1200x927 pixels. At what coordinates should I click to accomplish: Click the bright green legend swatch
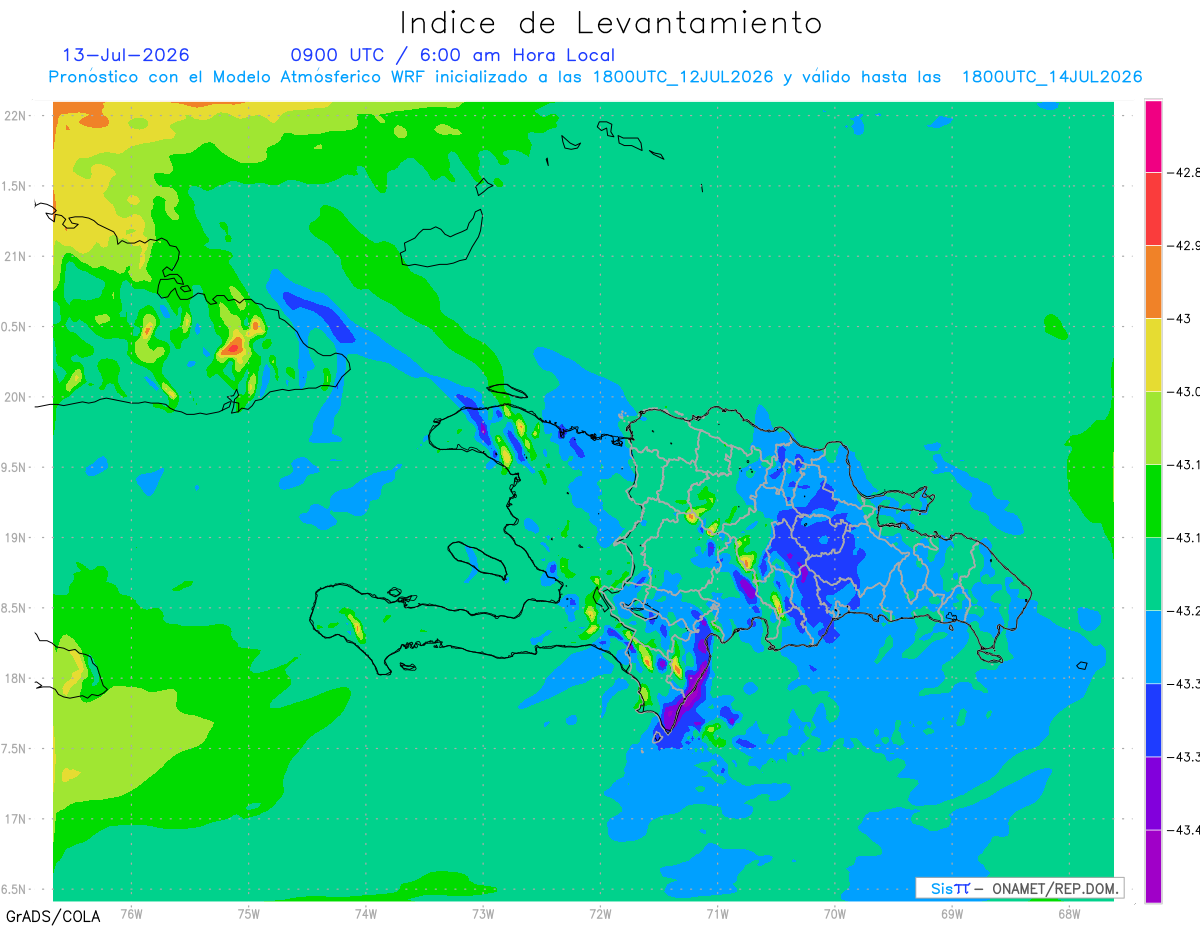click(x=1153, y=501)
